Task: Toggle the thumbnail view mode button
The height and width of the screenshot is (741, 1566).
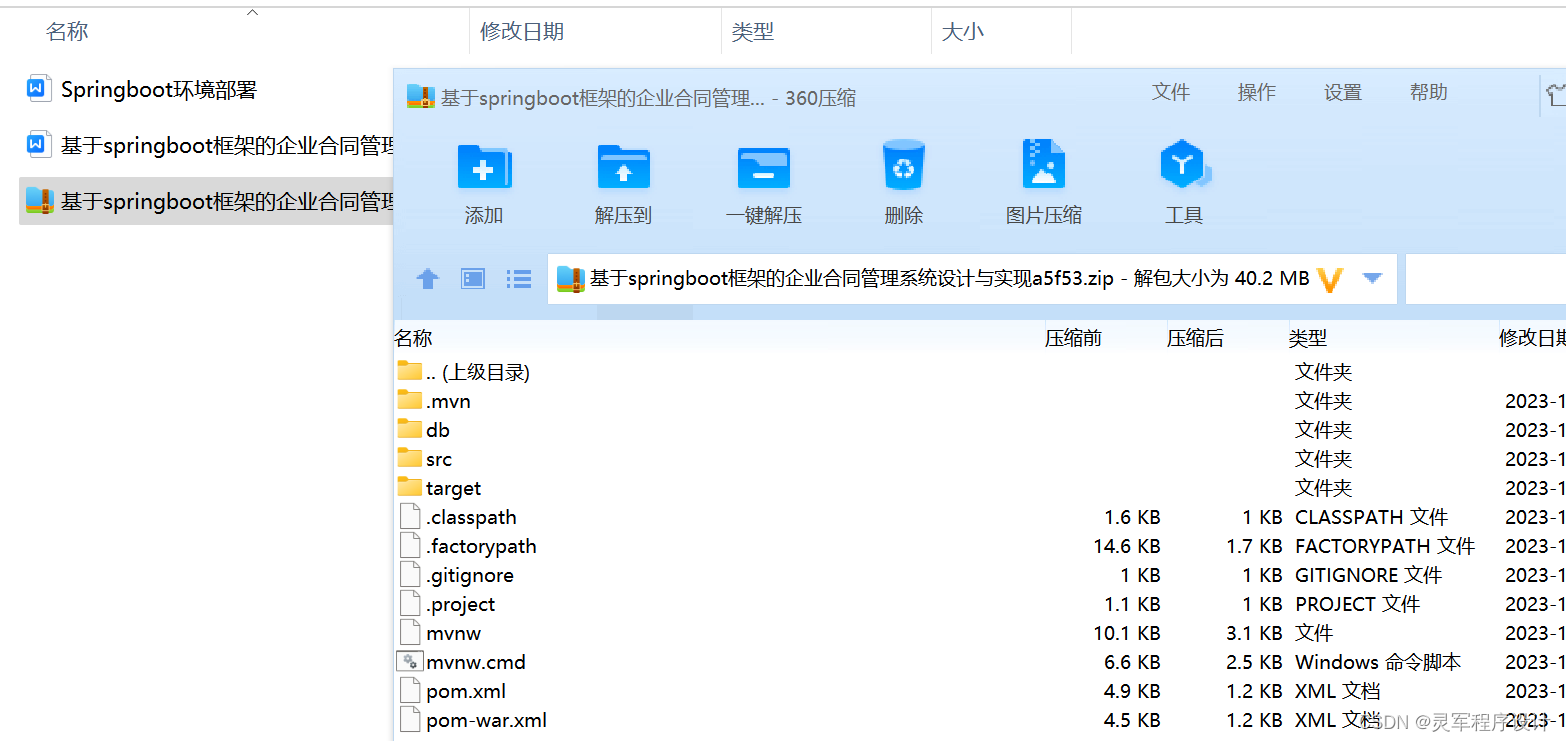Action: coord(471,279)
